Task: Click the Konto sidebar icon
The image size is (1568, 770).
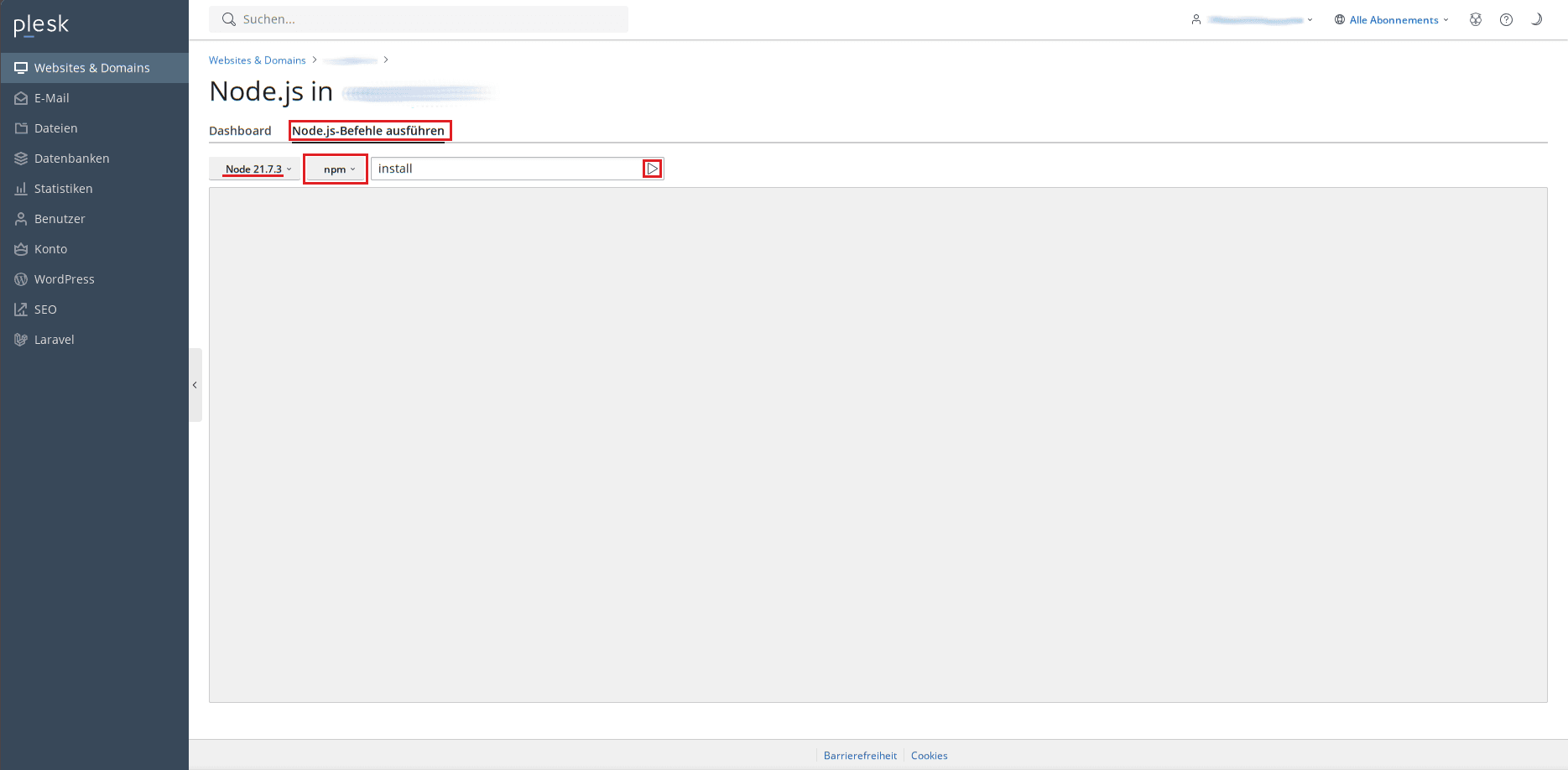Action: (x=21, y=249)
